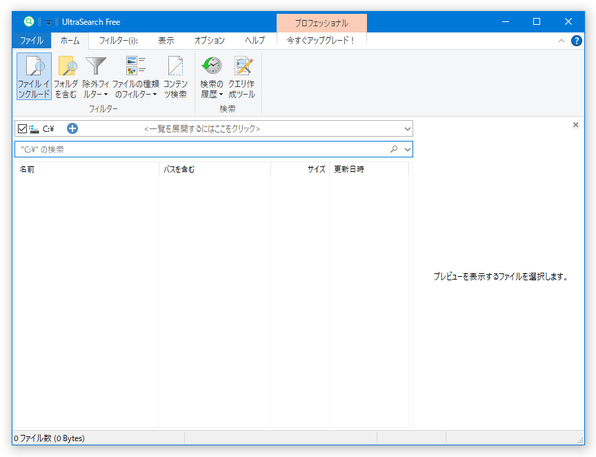Sort by the 更新日時 column header
Image resolution: width=596 pixels, height=457 pixels.
click(x=369, y=169)
